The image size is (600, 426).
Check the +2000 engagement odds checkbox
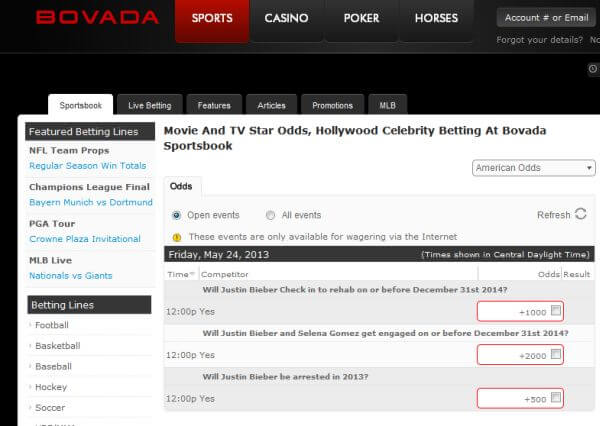click(556, 354)
